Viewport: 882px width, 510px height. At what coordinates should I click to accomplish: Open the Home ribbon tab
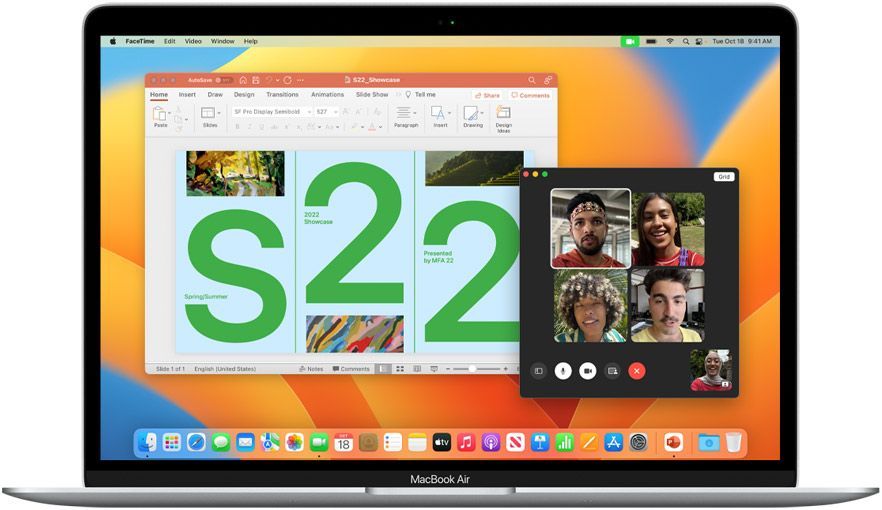[x=159, y=94]
